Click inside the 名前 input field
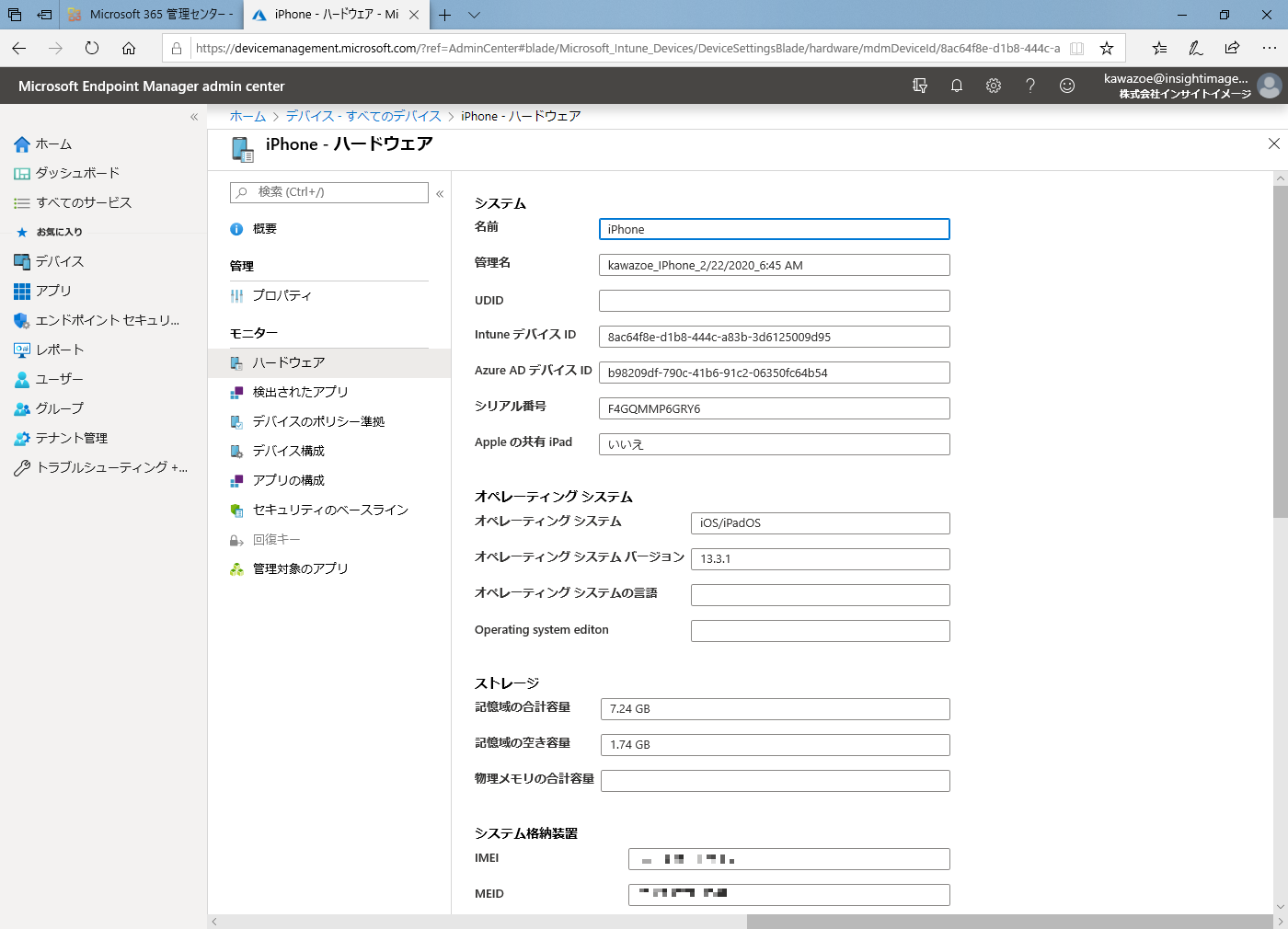 (x=774, y=228)
